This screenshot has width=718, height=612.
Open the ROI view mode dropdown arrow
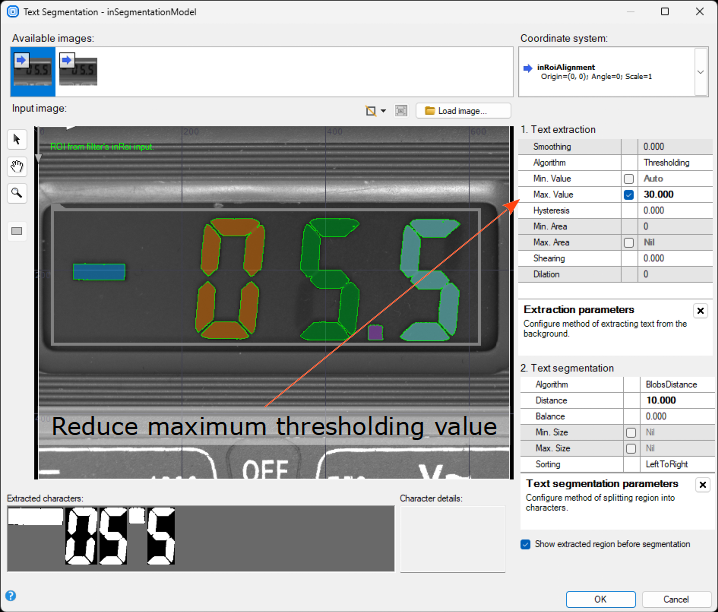click(x=383, y=111)
